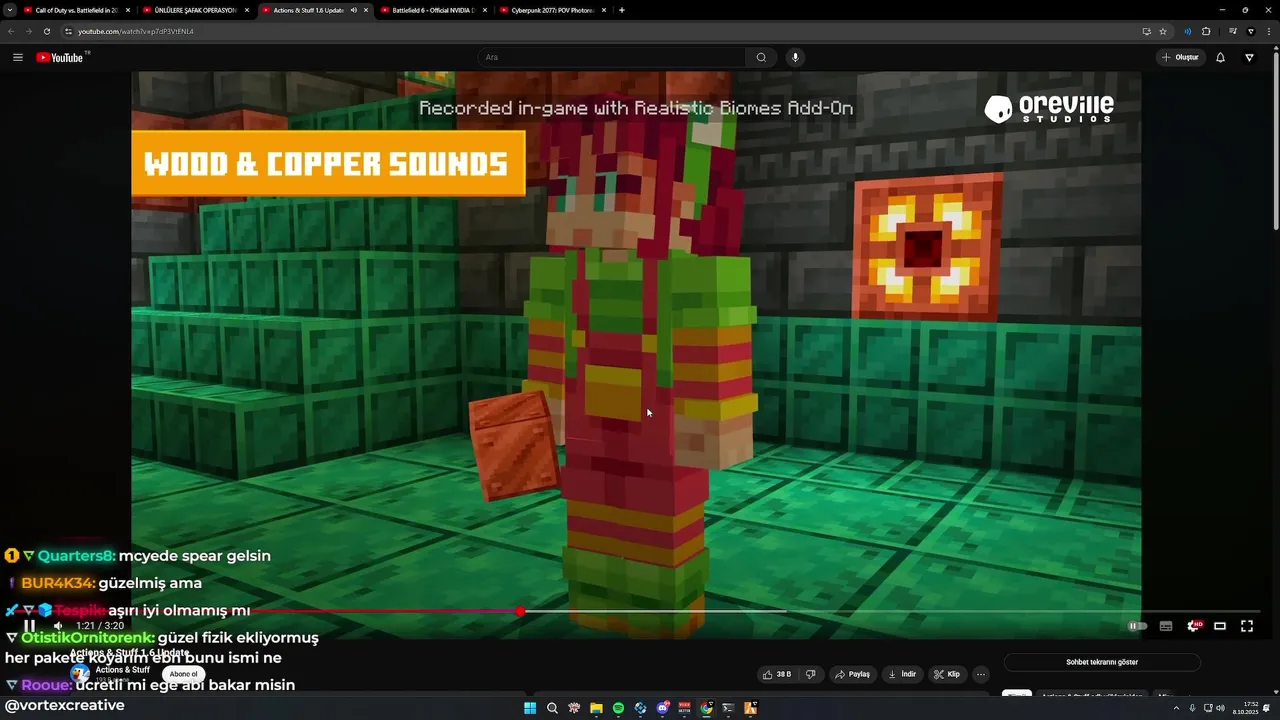Like the video showing 38 B
1280x720 pixels.
coord(777,674)
